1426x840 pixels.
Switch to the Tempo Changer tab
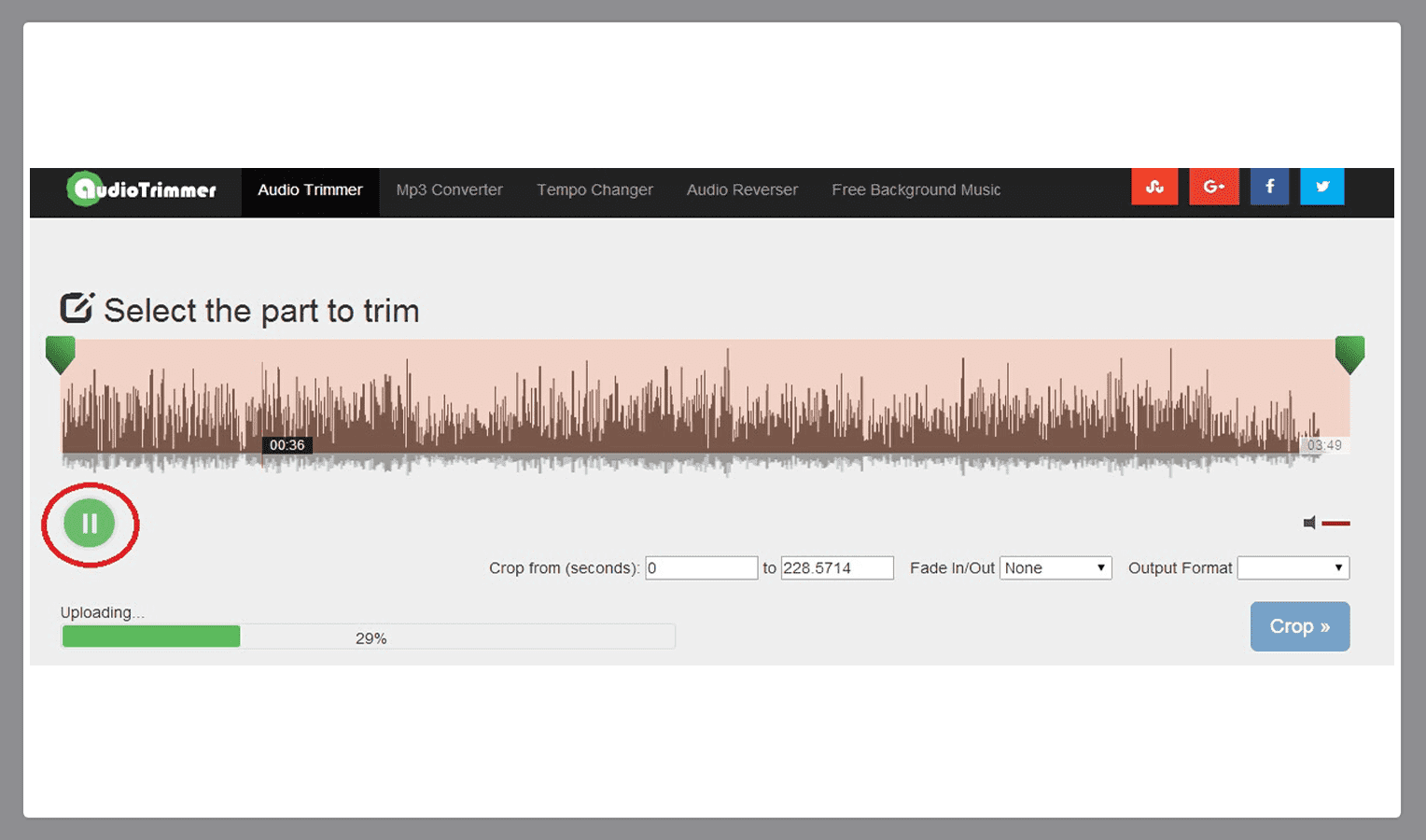tap(594, 190)
